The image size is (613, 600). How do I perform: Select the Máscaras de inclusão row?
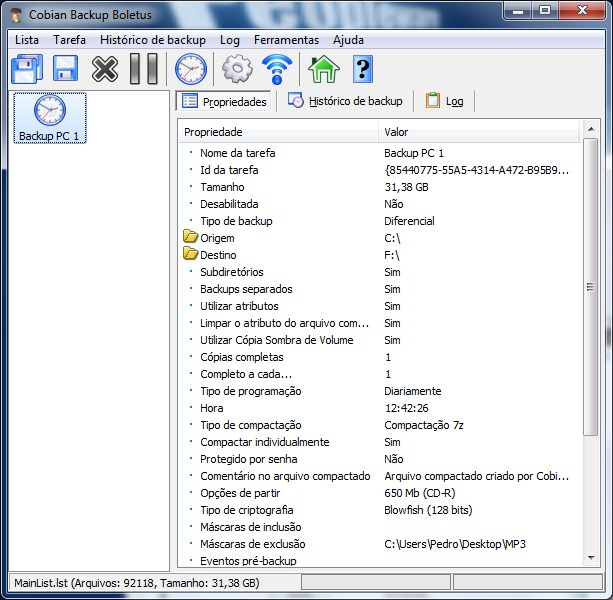[x=380, y=527]
